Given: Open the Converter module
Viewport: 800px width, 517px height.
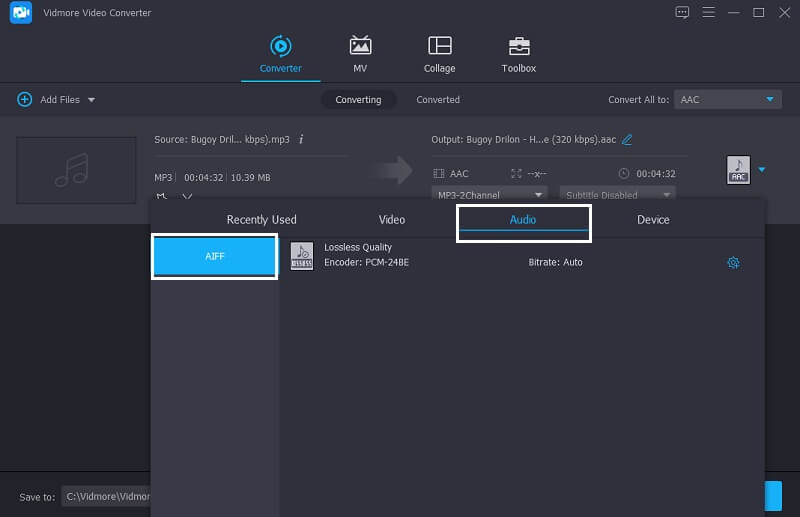Looking at the screenshot, I should (x=280, y=54).
